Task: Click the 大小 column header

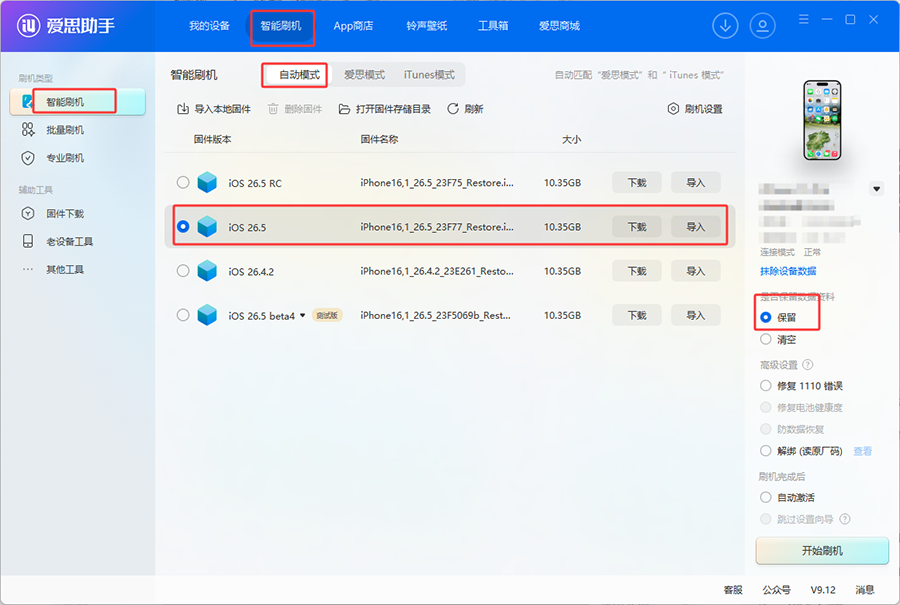Action: tap(571, 139)
